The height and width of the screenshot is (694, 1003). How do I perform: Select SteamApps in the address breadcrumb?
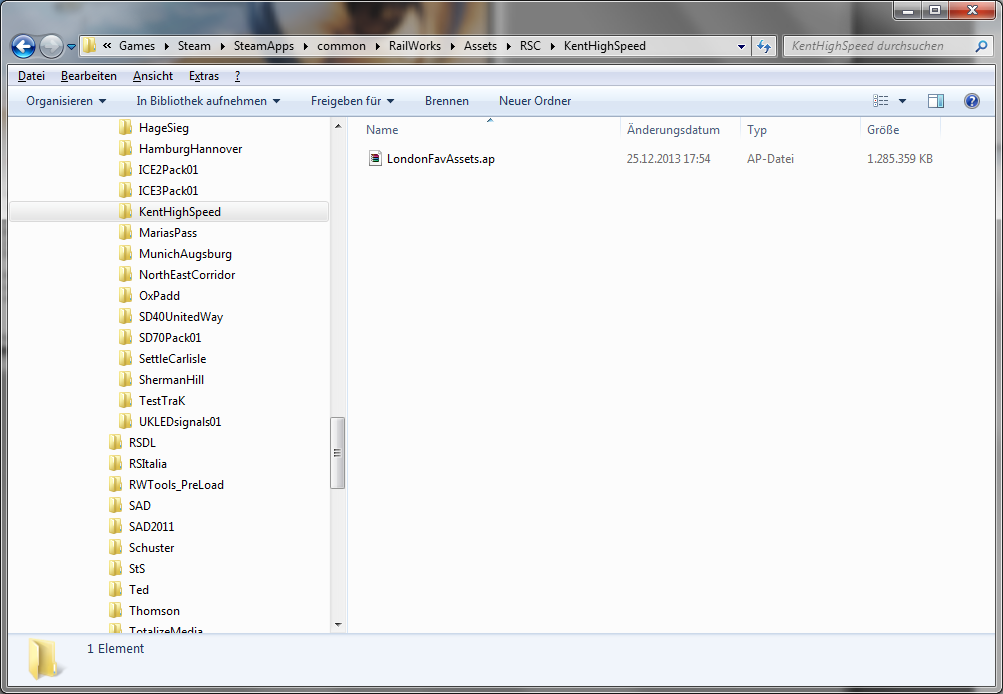pos(264,46)
